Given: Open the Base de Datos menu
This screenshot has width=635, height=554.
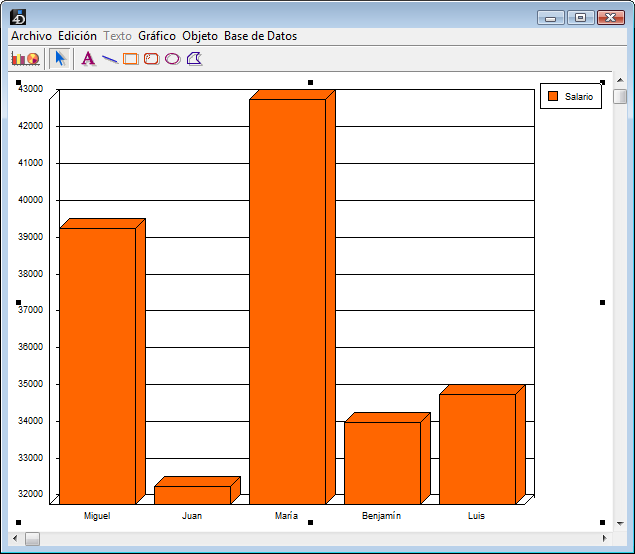Looking at the screenshot, I should point(260,36).
